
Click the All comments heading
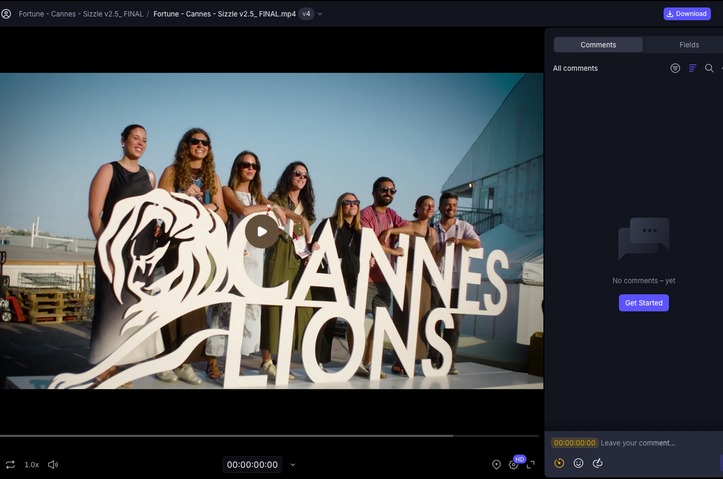coord(575,68)
